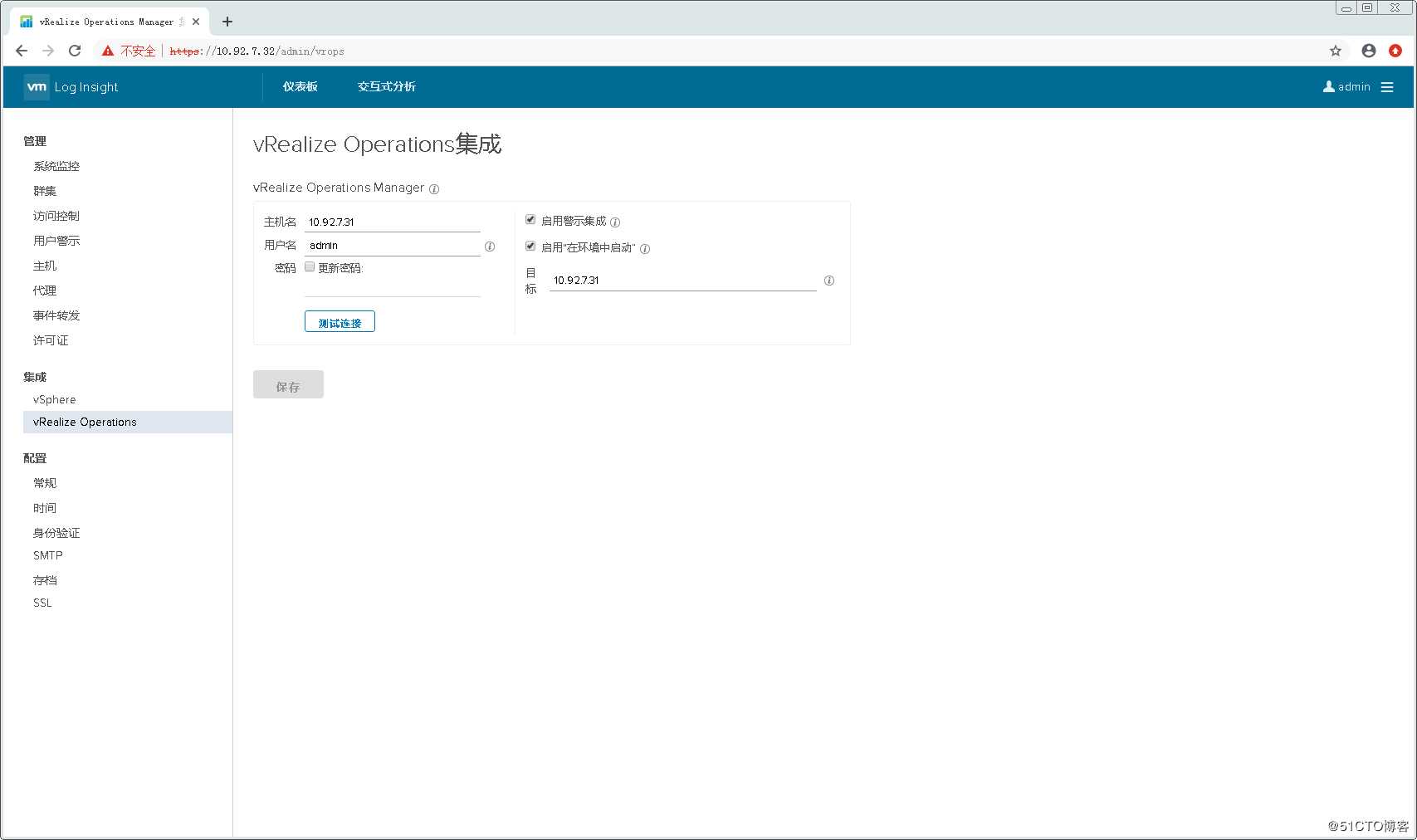This screenshot has width=1417, height=840.
Task: Close the vRealize Operations Manager tab
Action: 196,22
